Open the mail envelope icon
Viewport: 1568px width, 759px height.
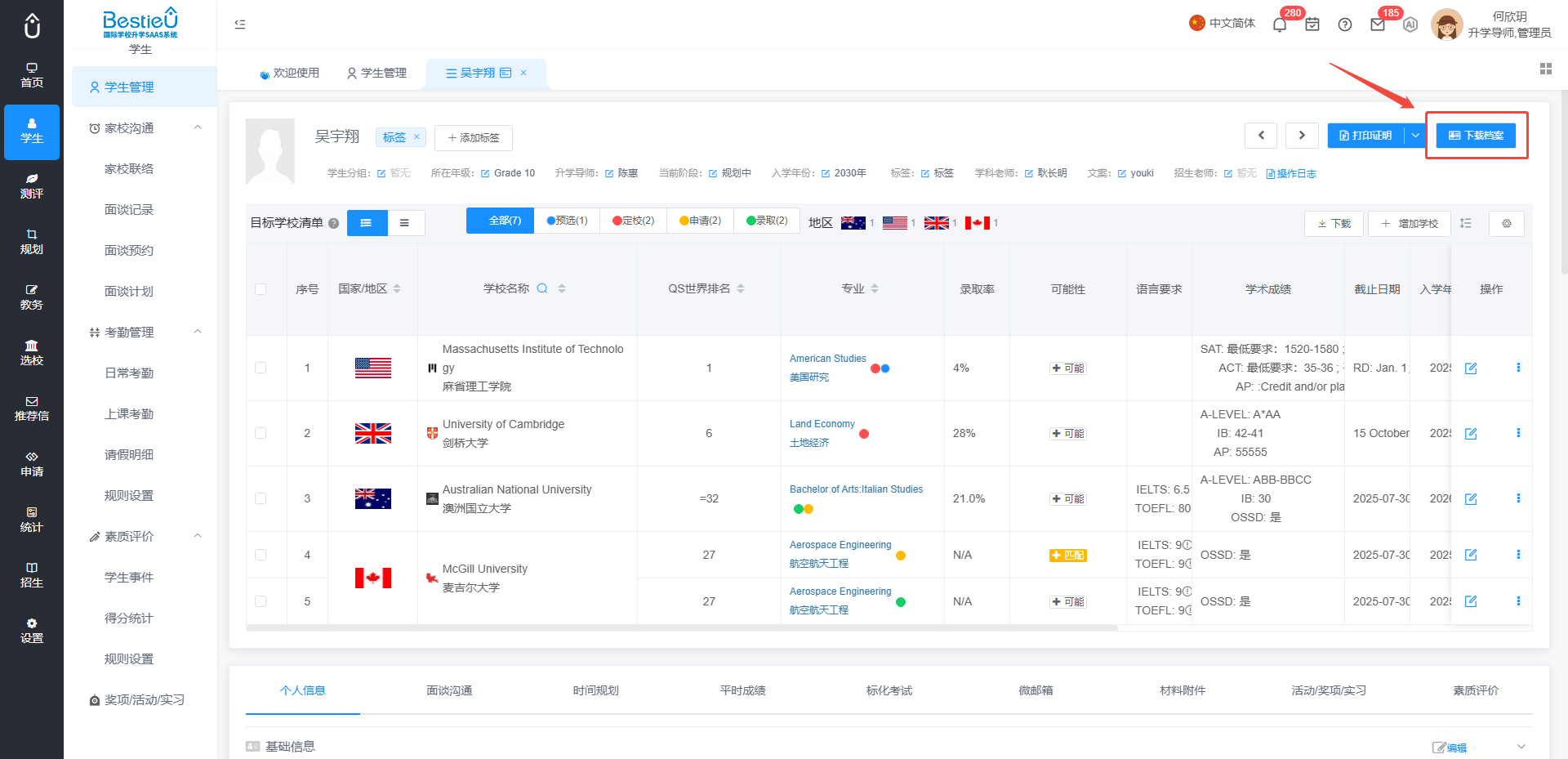click(1378, 25)
